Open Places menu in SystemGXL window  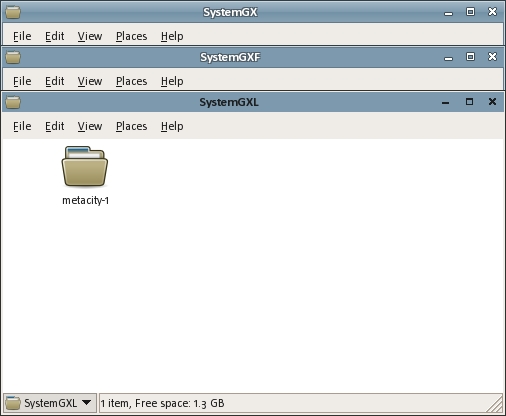[x=131, y=126]
